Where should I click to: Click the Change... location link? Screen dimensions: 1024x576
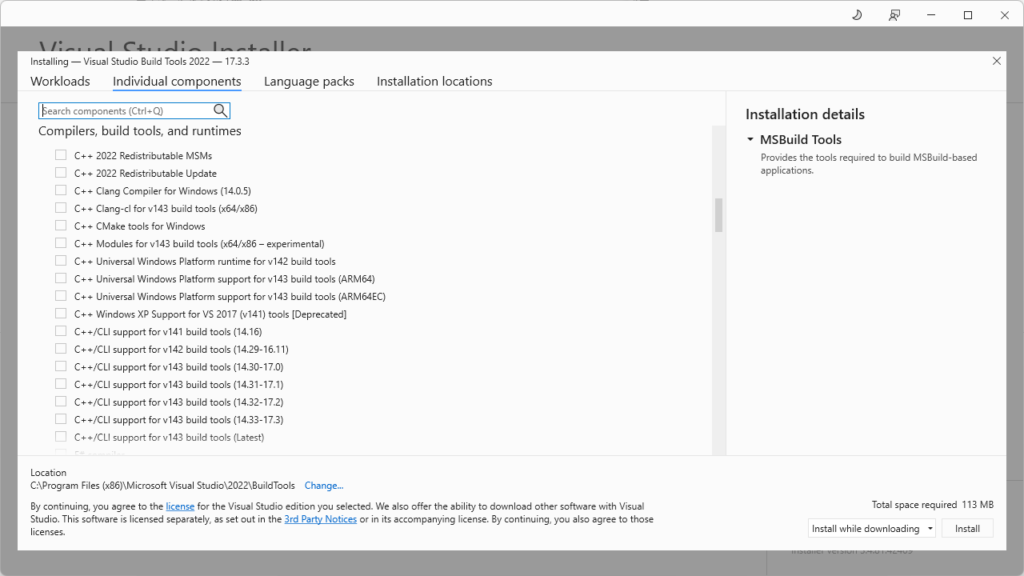coord(324,485)
